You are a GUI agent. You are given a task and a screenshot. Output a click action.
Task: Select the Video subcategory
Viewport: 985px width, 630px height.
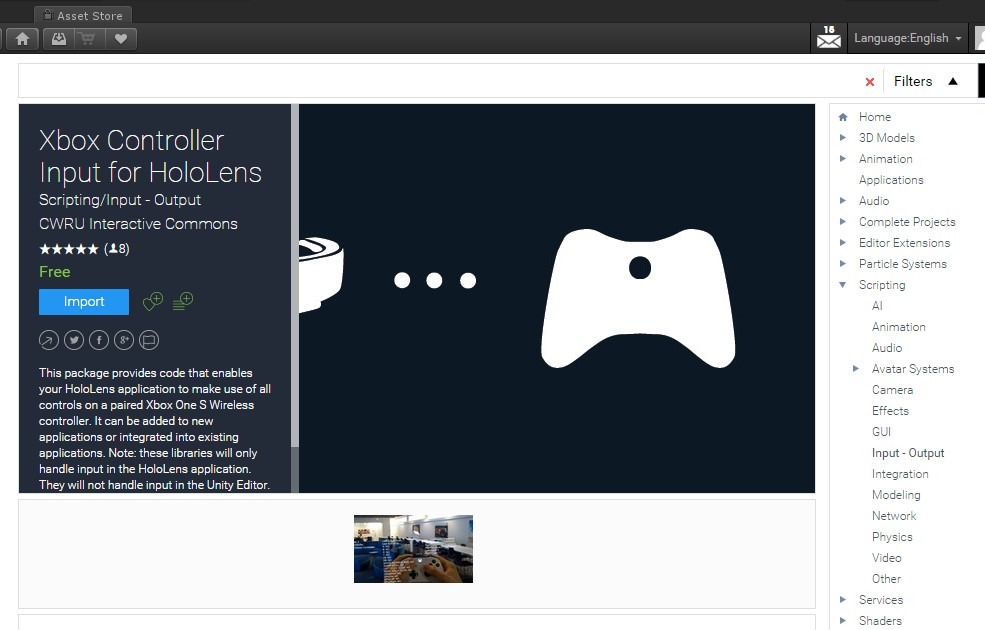pyautogui.click(x=886, y=558)
